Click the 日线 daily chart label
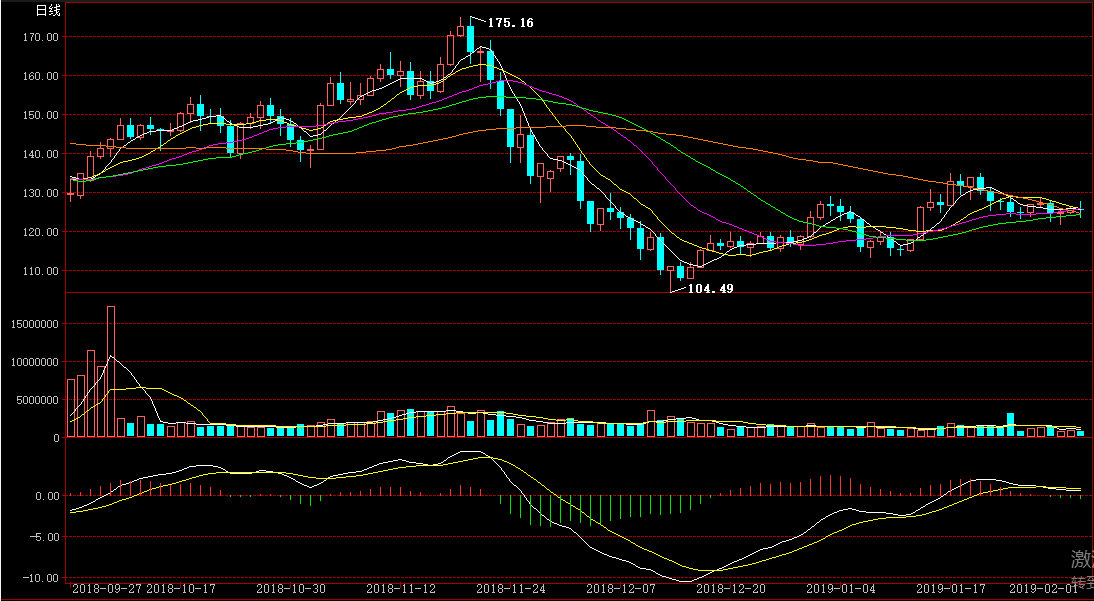The height and width of the screenshot is (601, 1094). [x=47, y=10]
